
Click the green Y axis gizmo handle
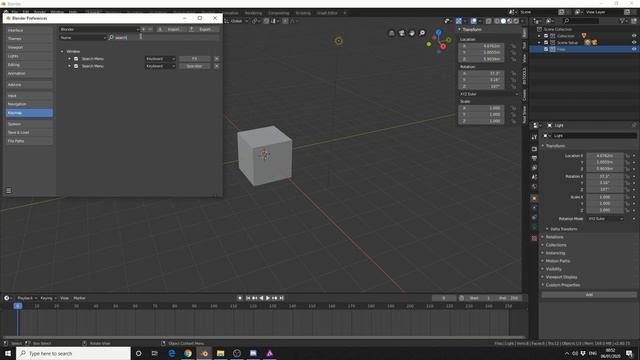coord(449,40)
